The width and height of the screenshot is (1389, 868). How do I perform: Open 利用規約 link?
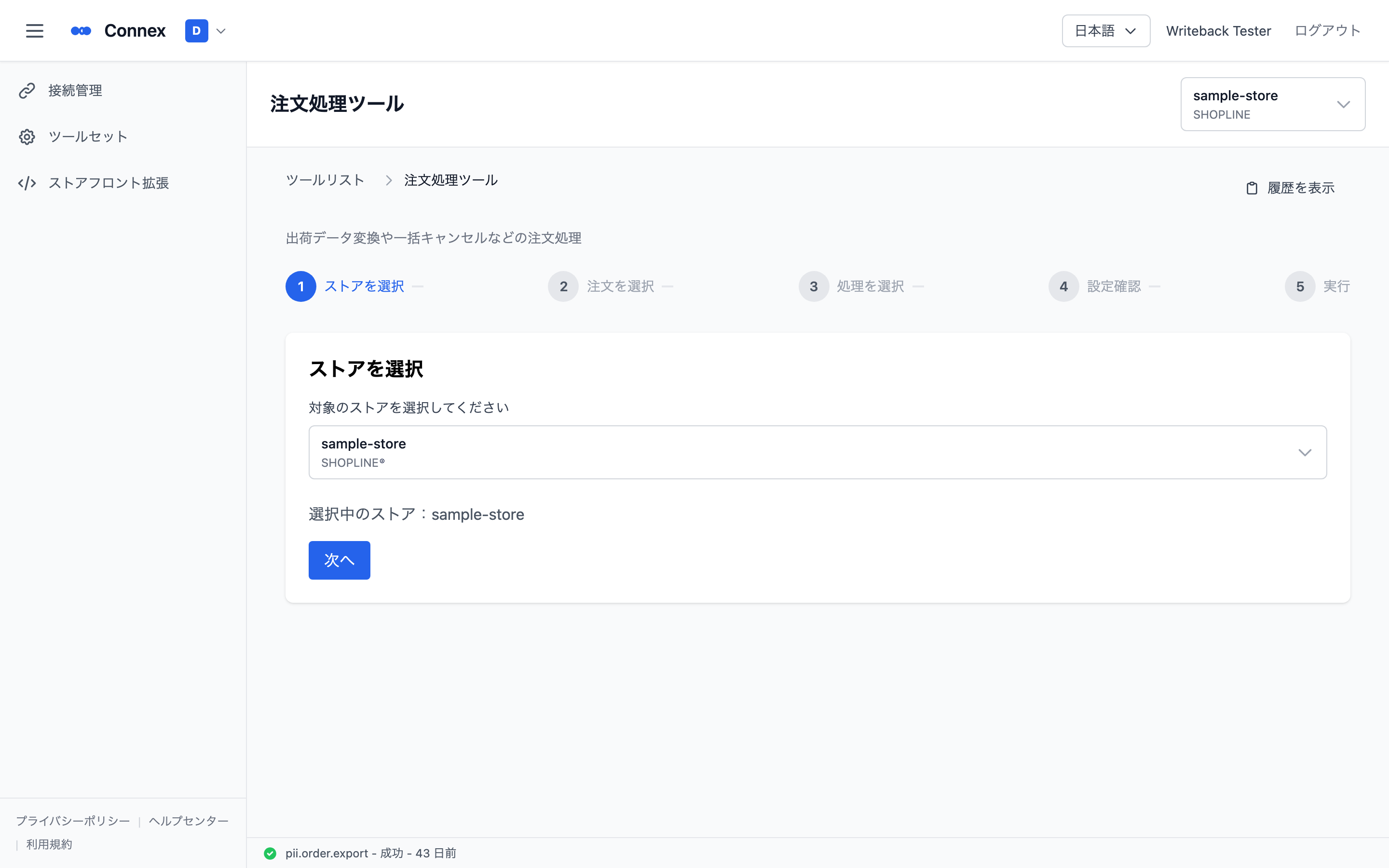(x=49, y=844)
